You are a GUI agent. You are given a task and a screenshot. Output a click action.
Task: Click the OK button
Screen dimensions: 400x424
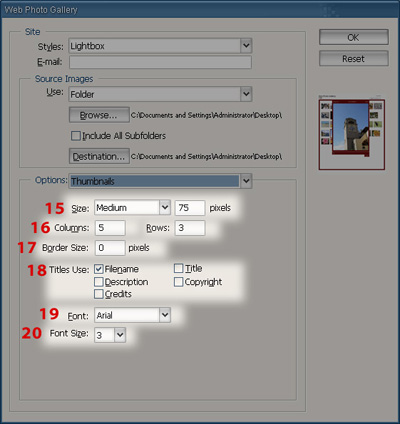click(354, 37)
